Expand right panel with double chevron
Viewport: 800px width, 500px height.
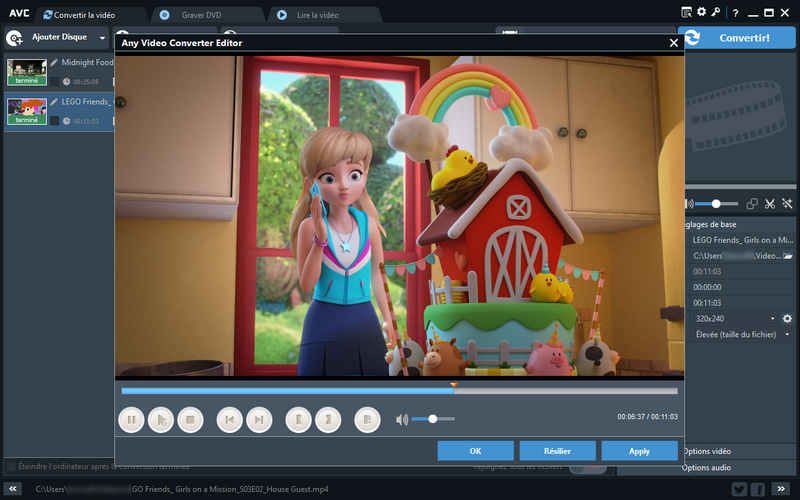pyautogui.click(x=781, y=489)
